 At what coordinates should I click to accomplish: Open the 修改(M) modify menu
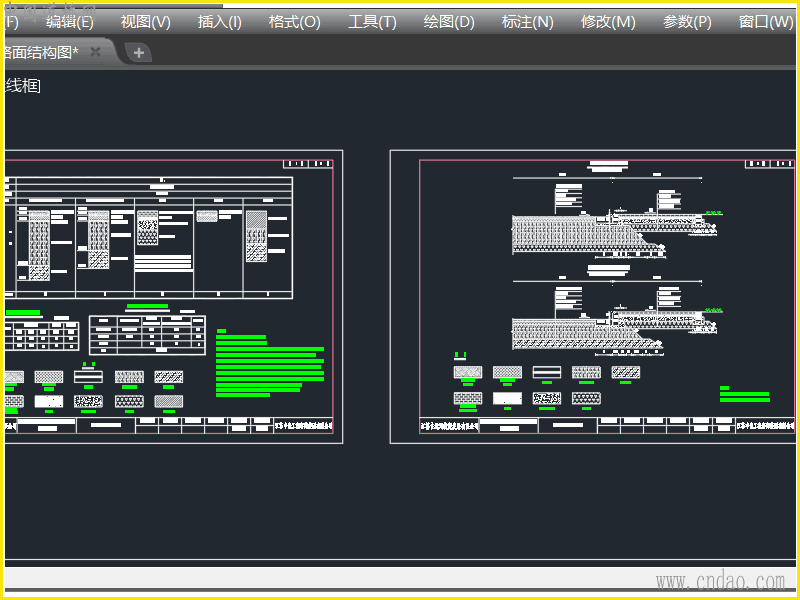click(x=608, y=22)
